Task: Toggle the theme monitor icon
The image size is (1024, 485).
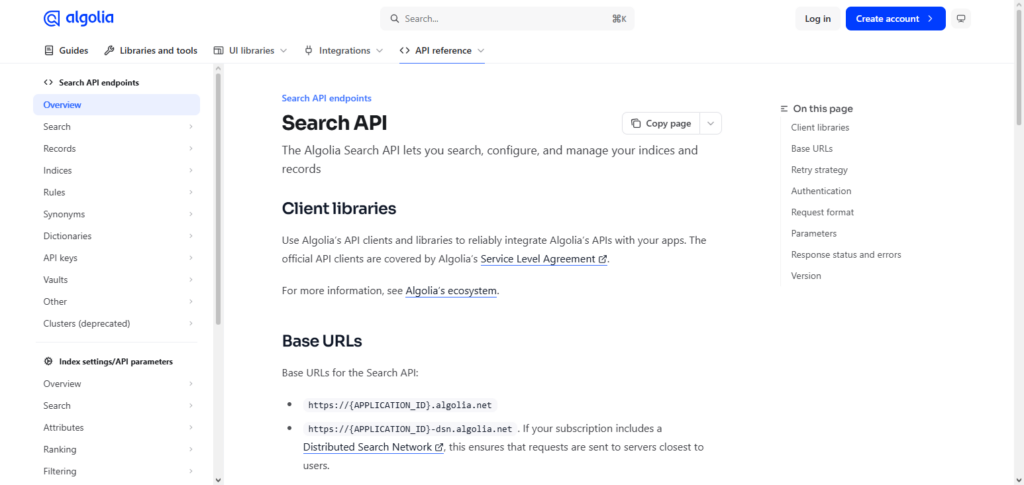Action: 961,19
